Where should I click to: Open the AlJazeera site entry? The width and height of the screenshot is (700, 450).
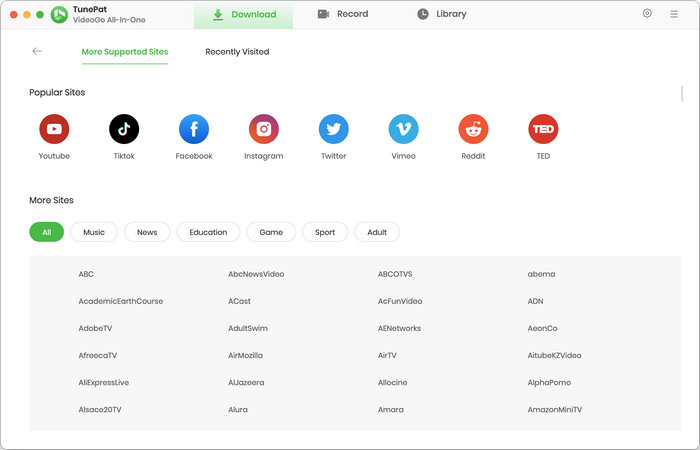tap(246, 383)
